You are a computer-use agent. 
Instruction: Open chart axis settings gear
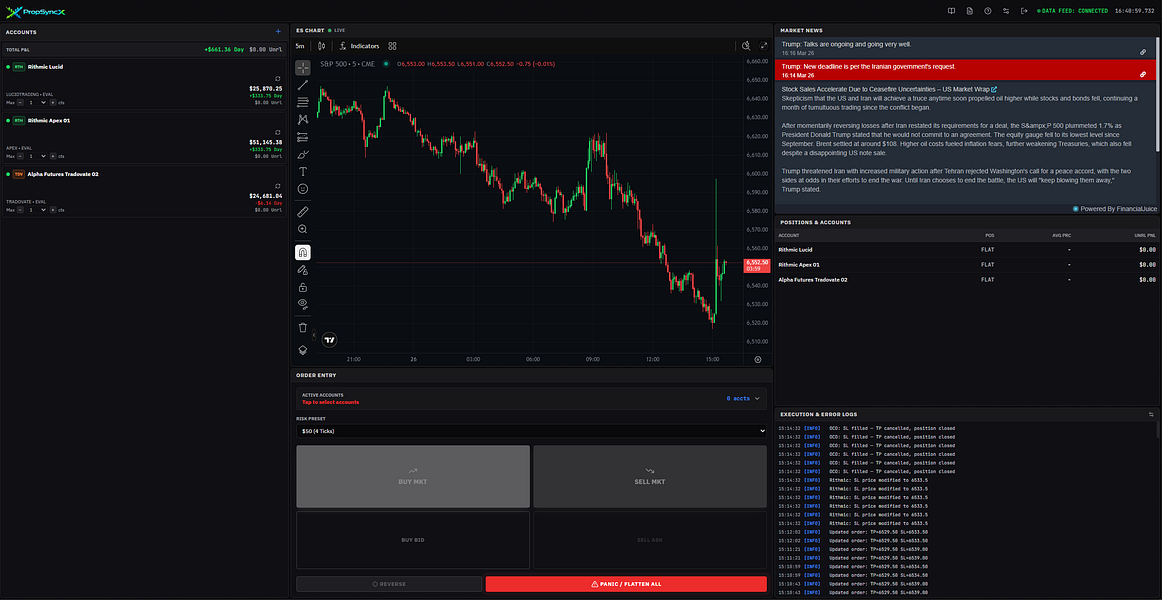757,359
